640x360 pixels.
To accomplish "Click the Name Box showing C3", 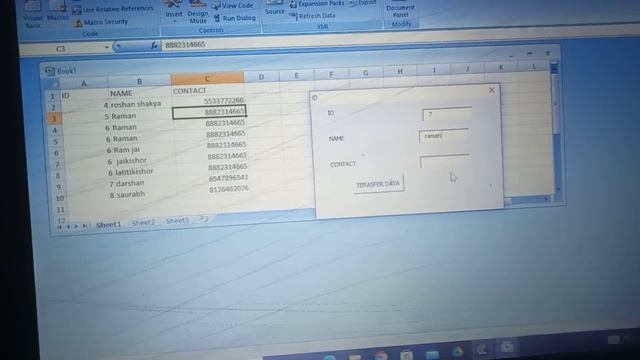I will 61,49.
